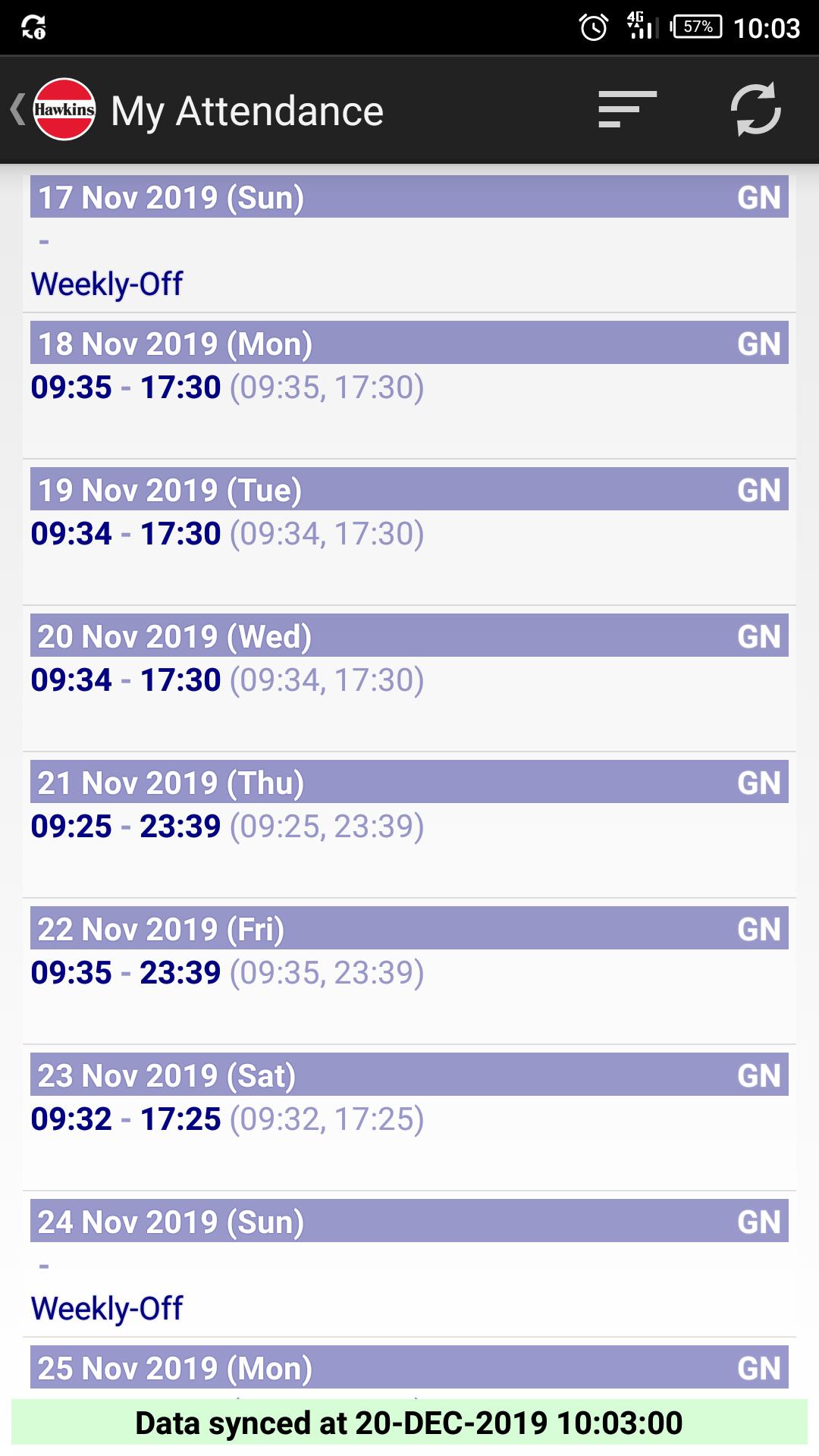This screenshot has height=1456, width=819.
Task: Tap the refresh sync icon
Action: [756, 109]
